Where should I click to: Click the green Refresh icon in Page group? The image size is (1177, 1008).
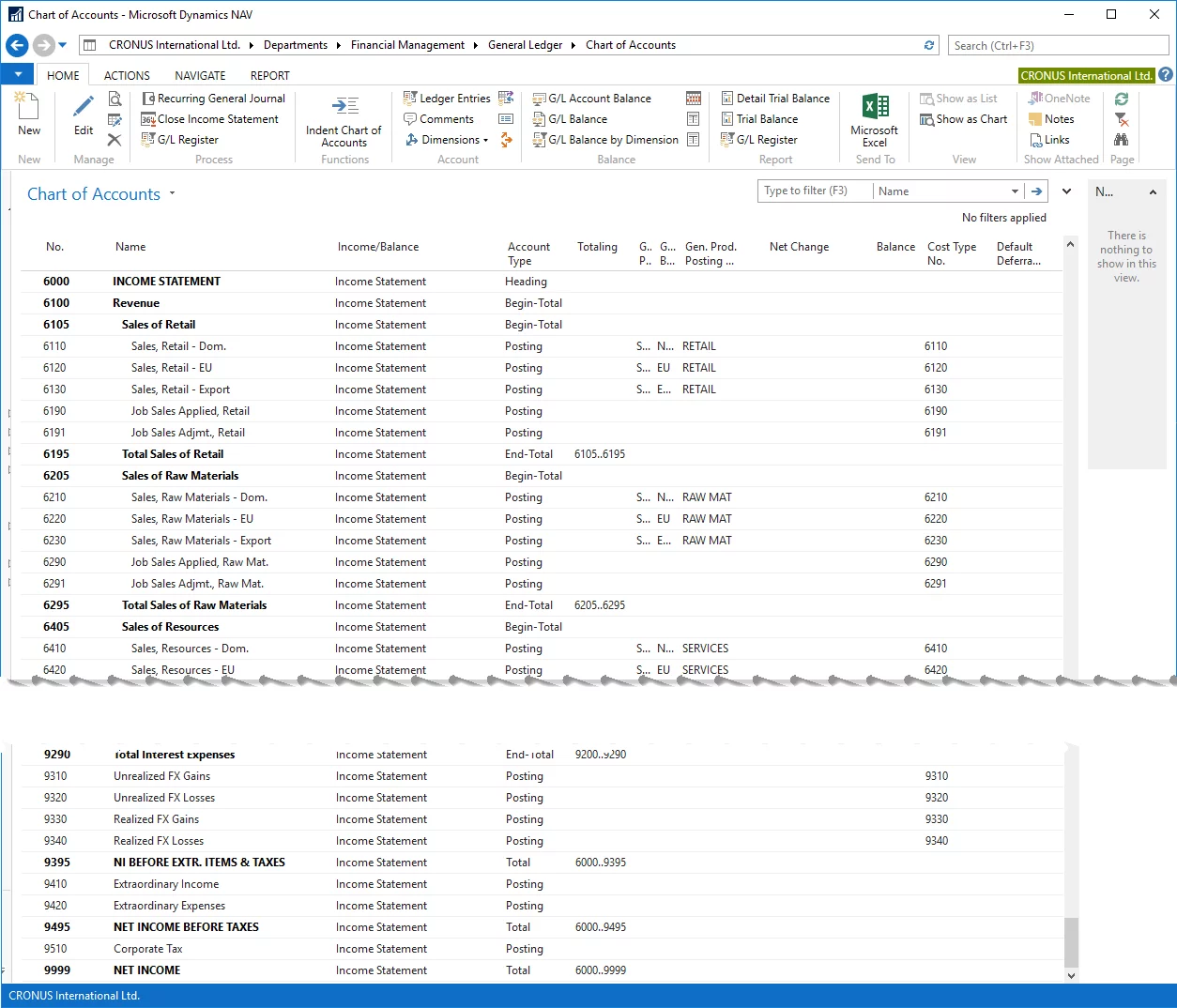click(x=1121, y=99)
